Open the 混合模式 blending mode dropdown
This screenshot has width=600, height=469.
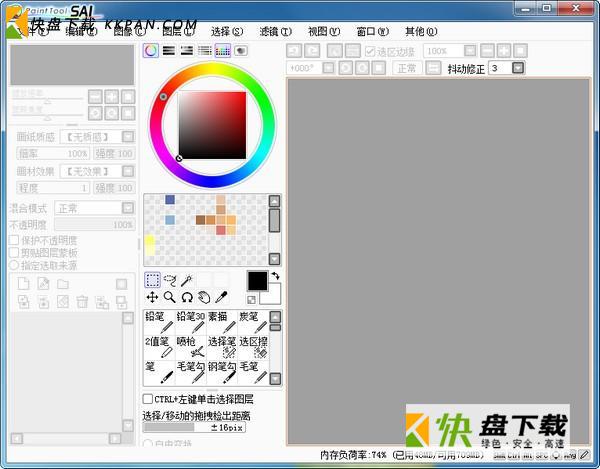click(x=128, y=208)
